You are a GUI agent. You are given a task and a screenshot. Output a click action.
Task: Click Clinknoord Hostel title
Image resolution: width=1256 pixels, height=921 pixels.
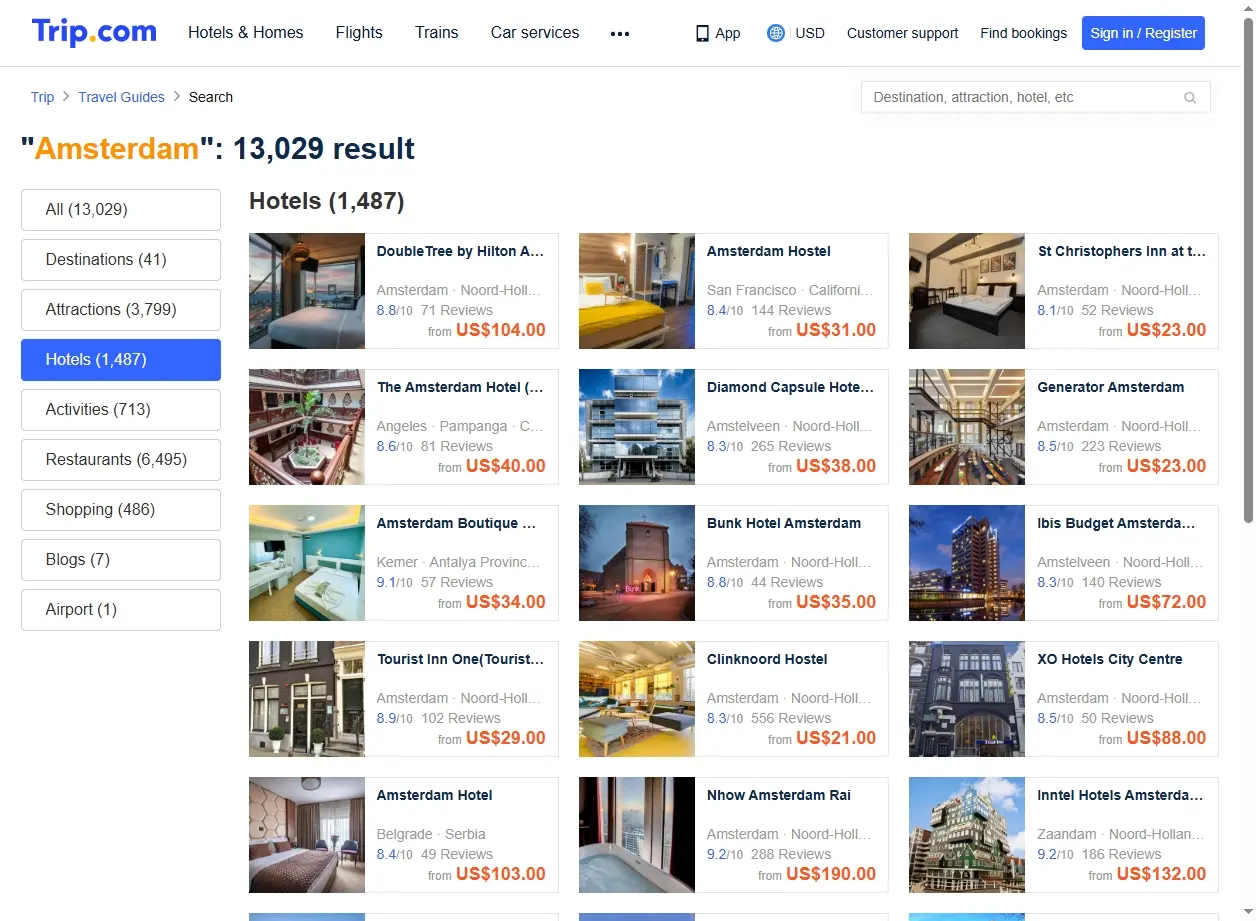click(x=767, y=659)
